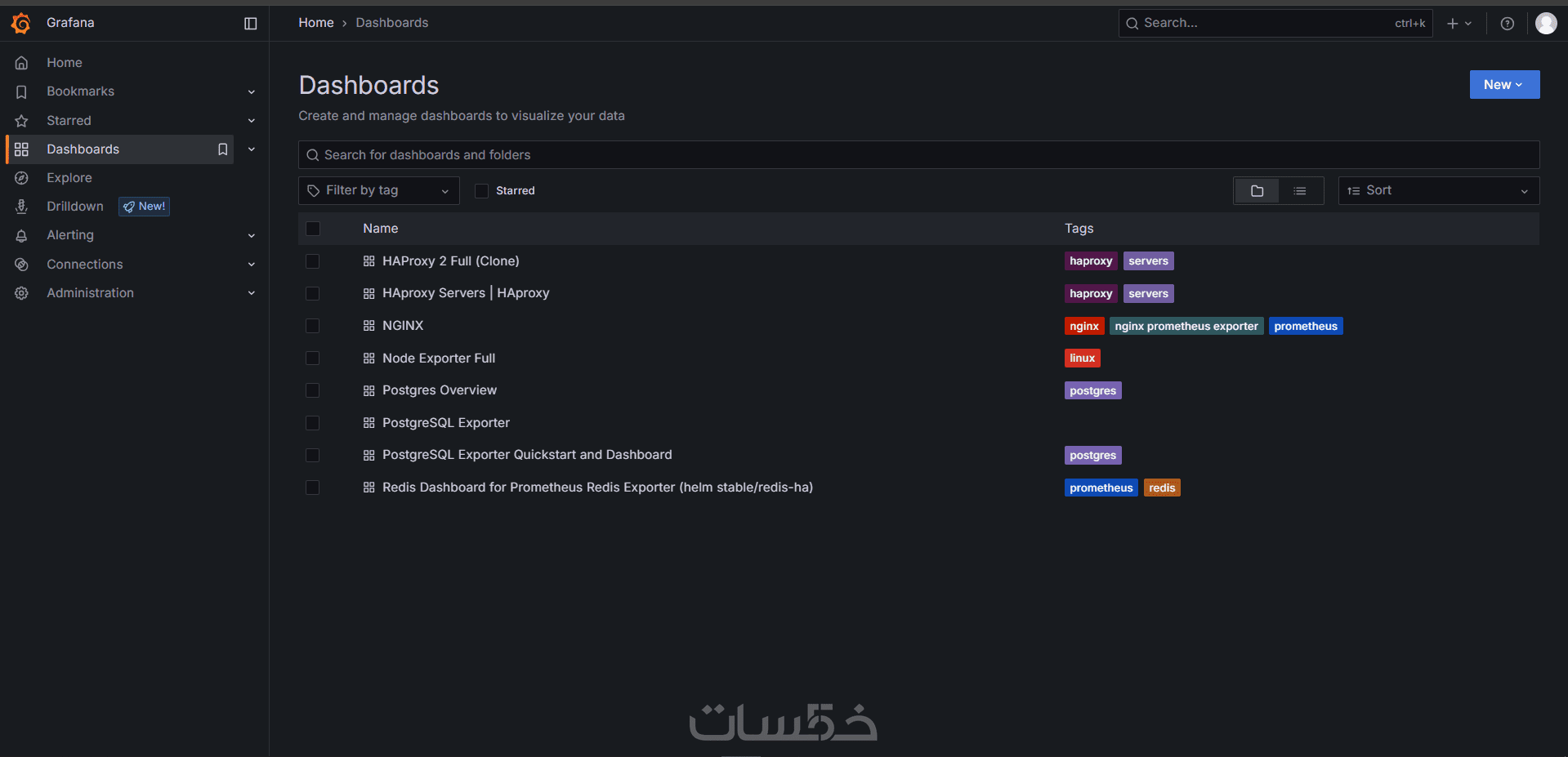This screenshot has width=1568, height=757.
Task: Click the icon beside Redis Dashboard row
Action: (369, 488)
